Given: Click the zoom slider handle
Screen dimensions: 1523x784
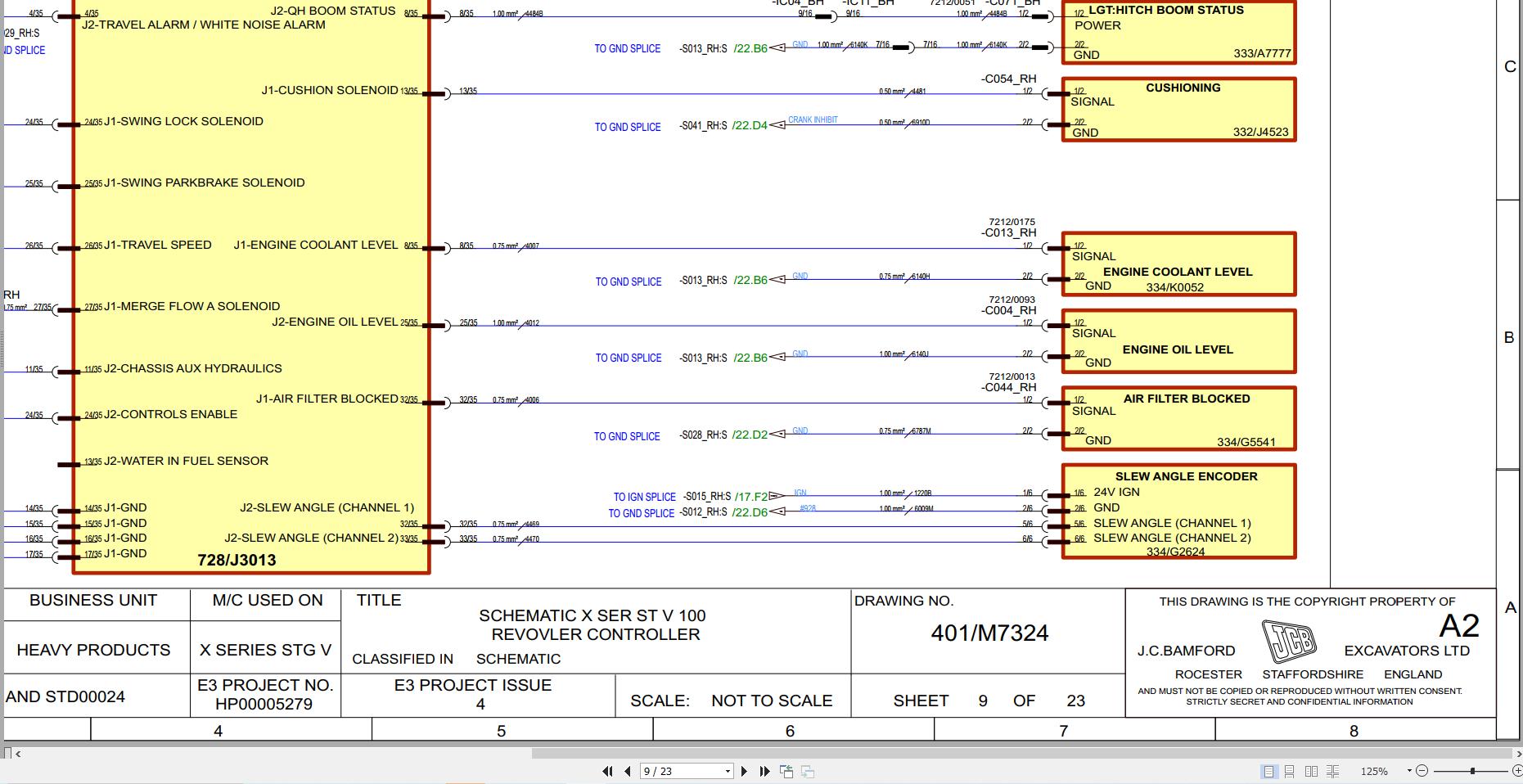Looking at the screenshot, I should [1472, 771].
